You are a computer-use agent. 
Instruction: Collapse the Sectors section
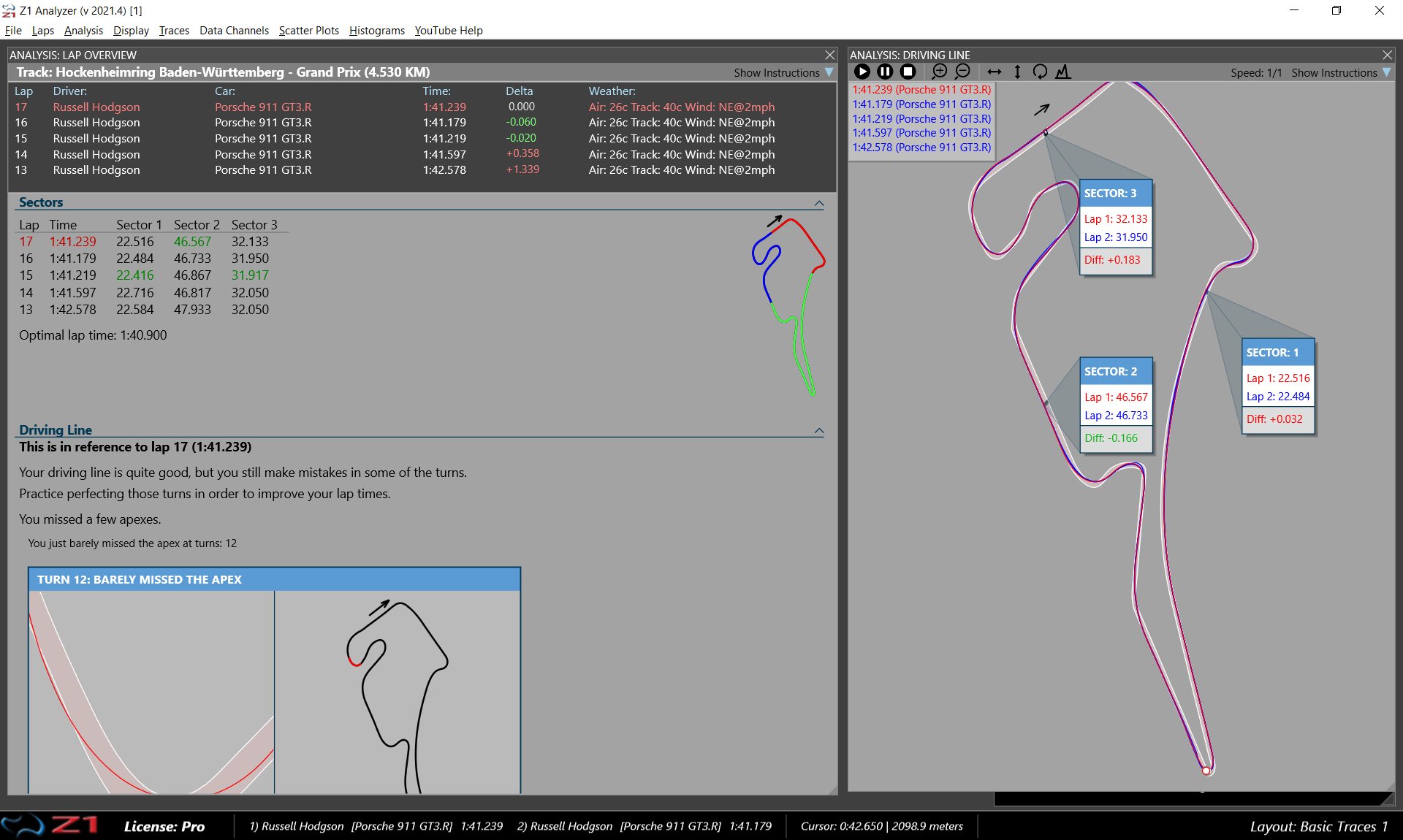click(x=818, y=204)
